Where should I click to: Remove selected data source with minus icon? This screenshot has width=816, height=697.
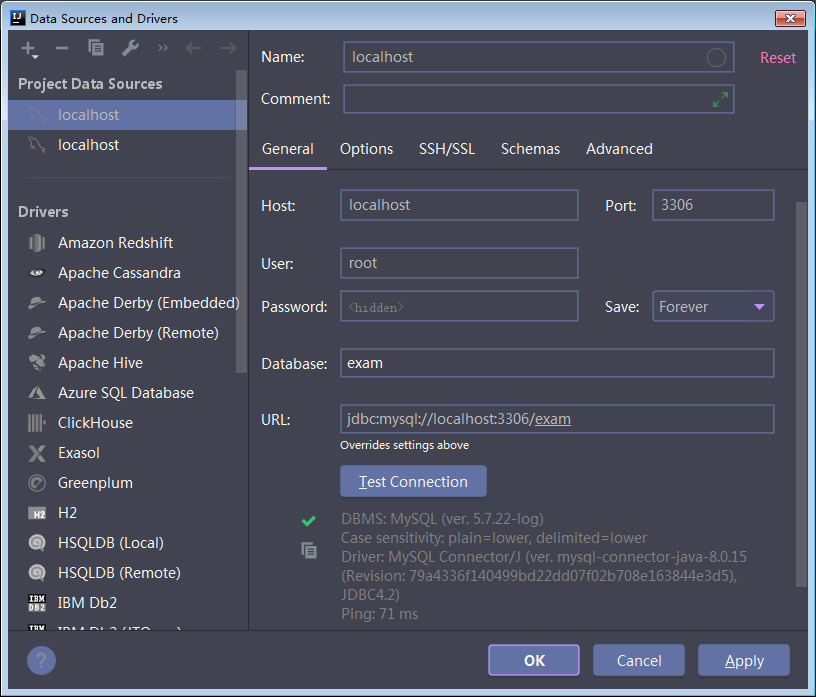(62, 48)
